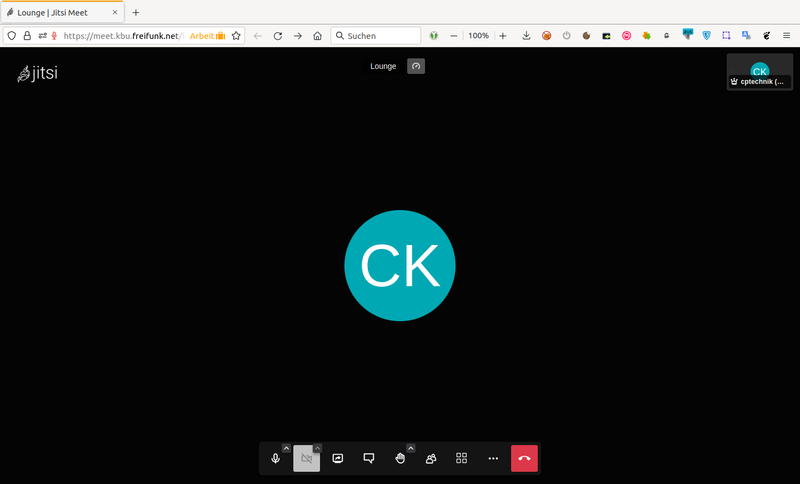Viewport: 800px width, 484px height.
Task: Open the more actions menu
Action: tap(493, 458)
